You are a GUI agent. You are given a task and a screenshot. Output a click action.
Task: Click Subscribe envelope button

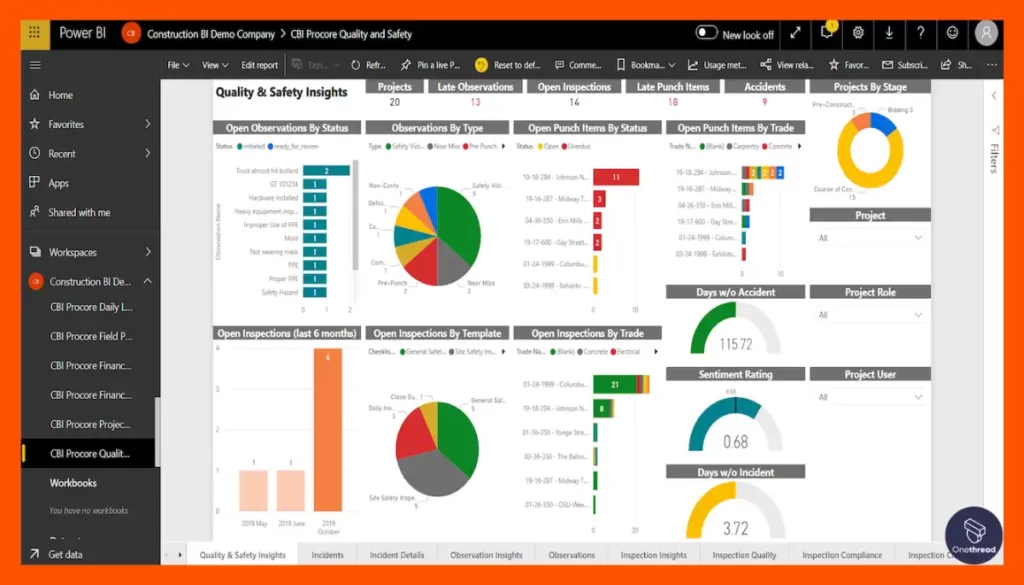pyautogui.click(x=904, y=65)
